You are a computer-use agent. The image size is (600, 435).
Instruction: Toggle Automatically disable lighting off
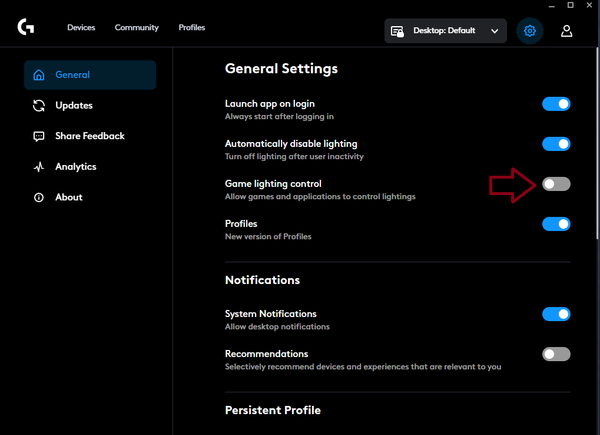pyautogui.click(x=556, y=144)
